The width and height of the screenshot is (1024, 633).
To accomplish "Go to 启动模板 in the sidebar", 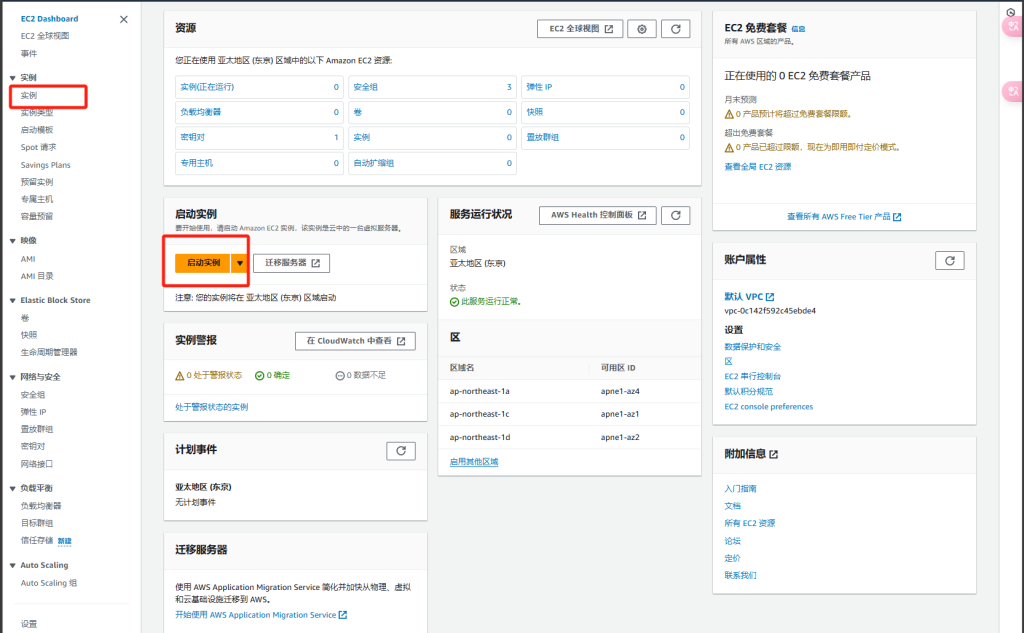I will coord(37,130).
